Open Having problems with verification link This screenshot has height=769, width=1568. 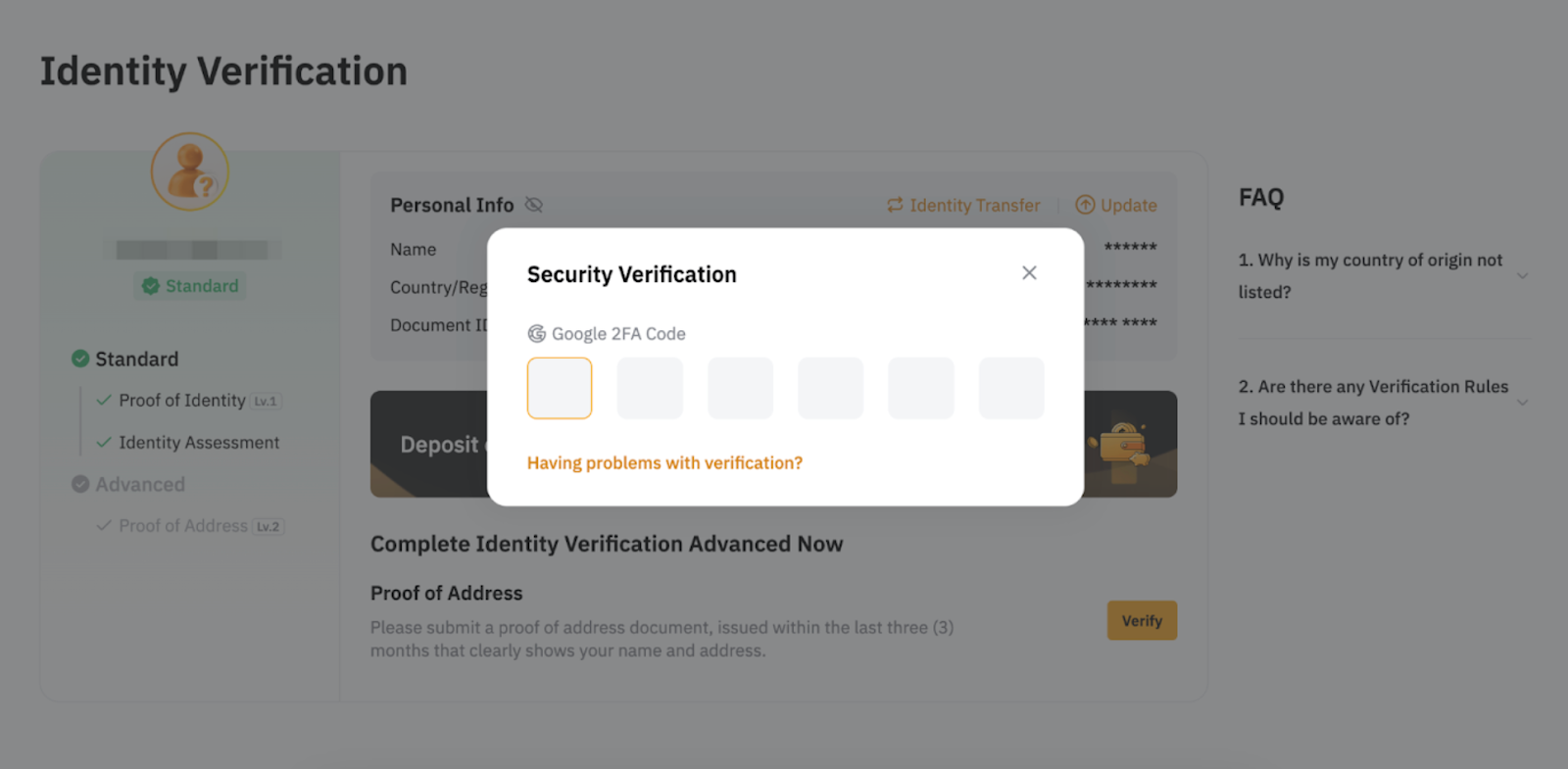tap(664, 463)
